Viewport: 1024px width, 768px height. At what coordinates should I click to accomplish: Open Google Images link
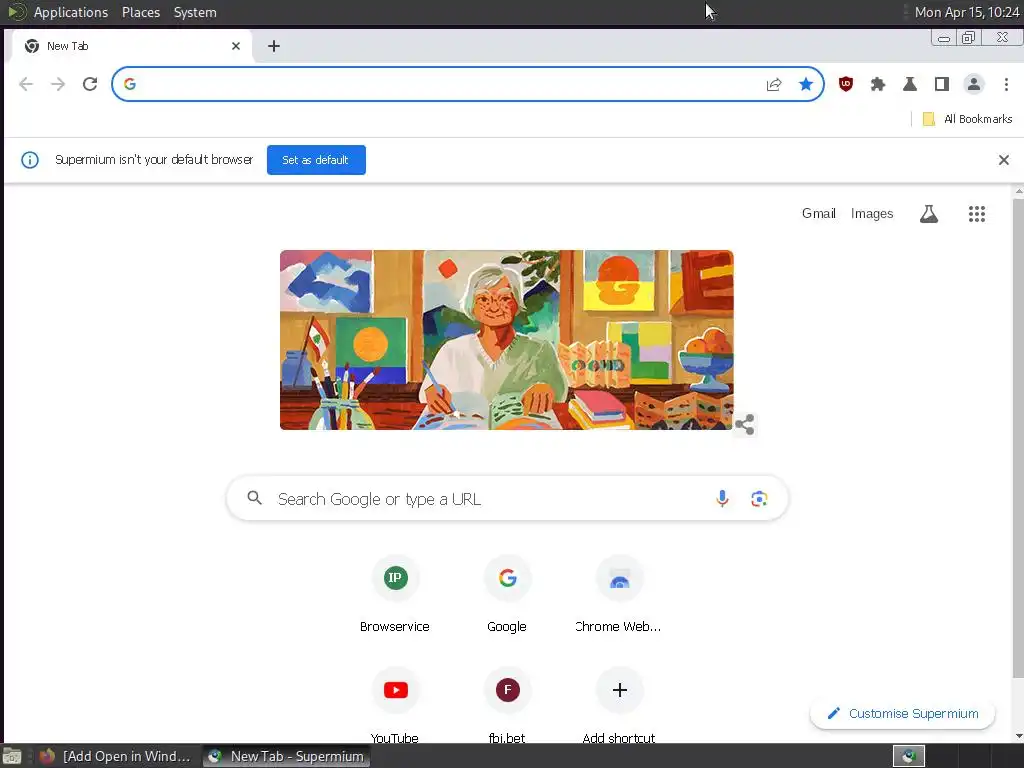872,214
